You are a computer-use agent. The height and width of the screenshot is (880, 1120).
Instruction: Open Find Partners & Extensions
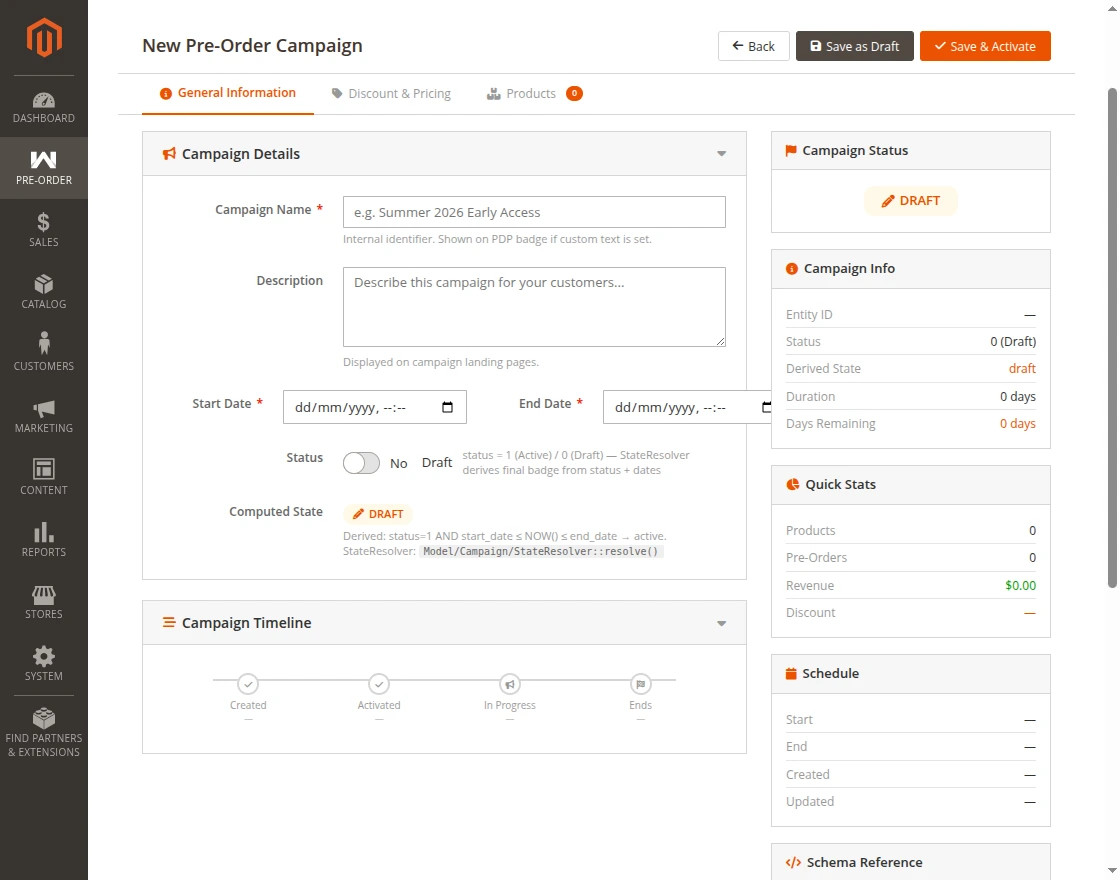pyautogui.click(x=44, y=732)
